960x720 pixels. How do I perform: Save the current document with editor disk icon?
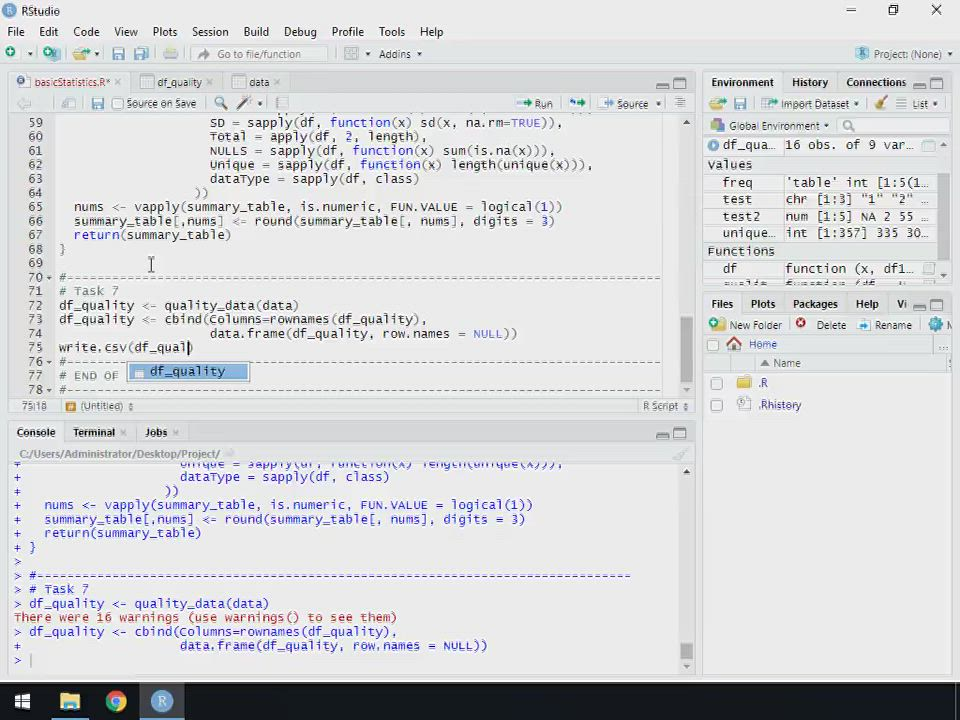click(97, 103)
